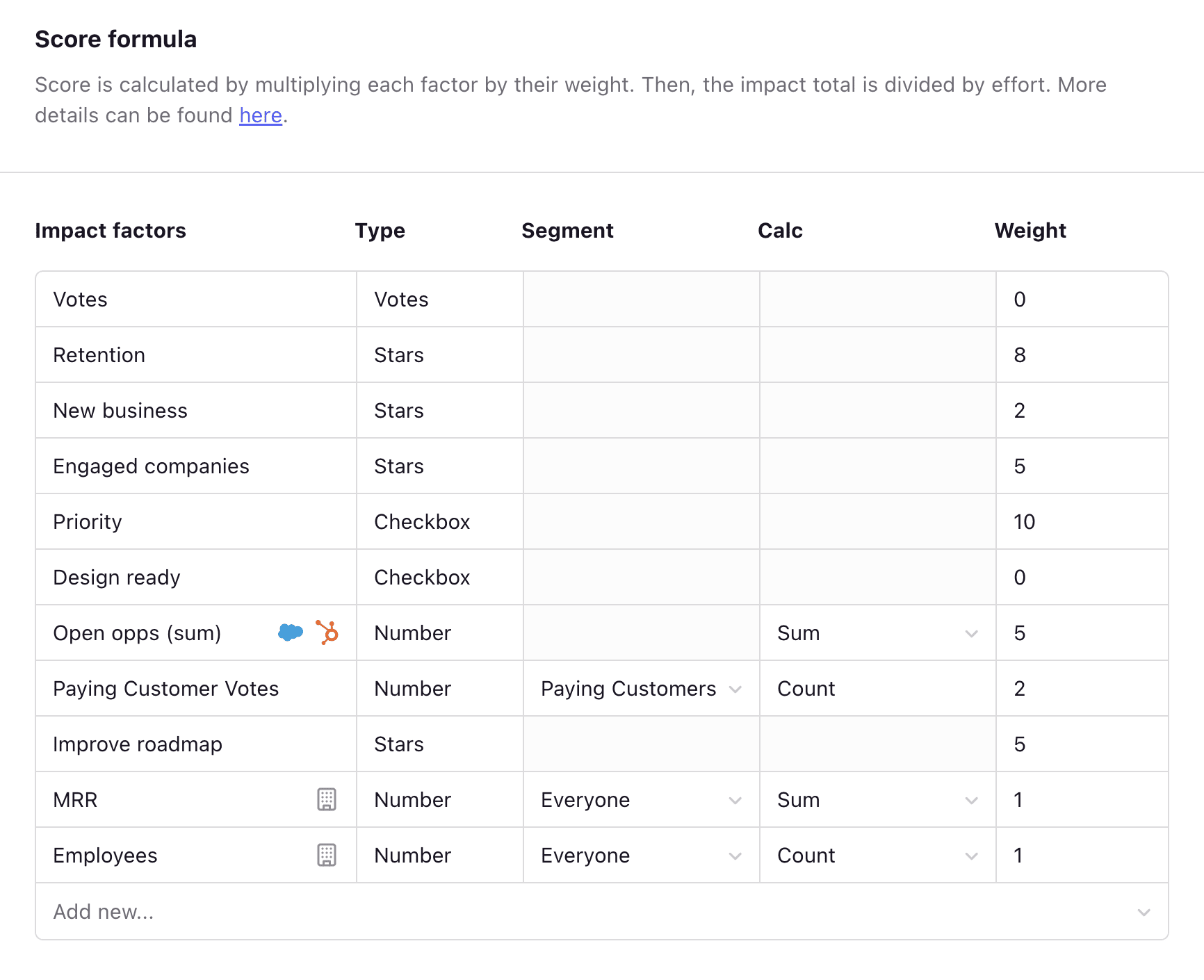Click the Employees weight field
Viewport: 1204px width, 980px height.
pyautogui.click(x=1082, y=855)
